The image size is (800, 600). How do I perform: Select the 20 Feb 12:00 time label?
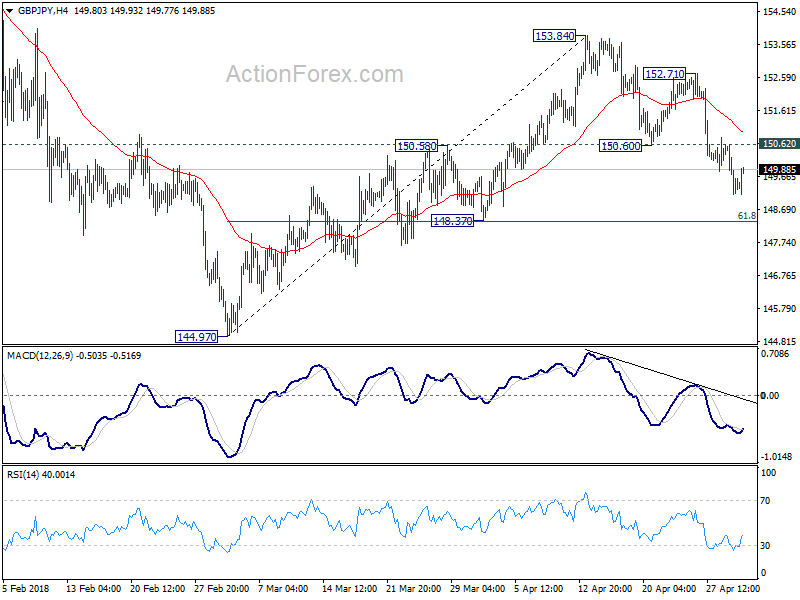pos(158,588)
